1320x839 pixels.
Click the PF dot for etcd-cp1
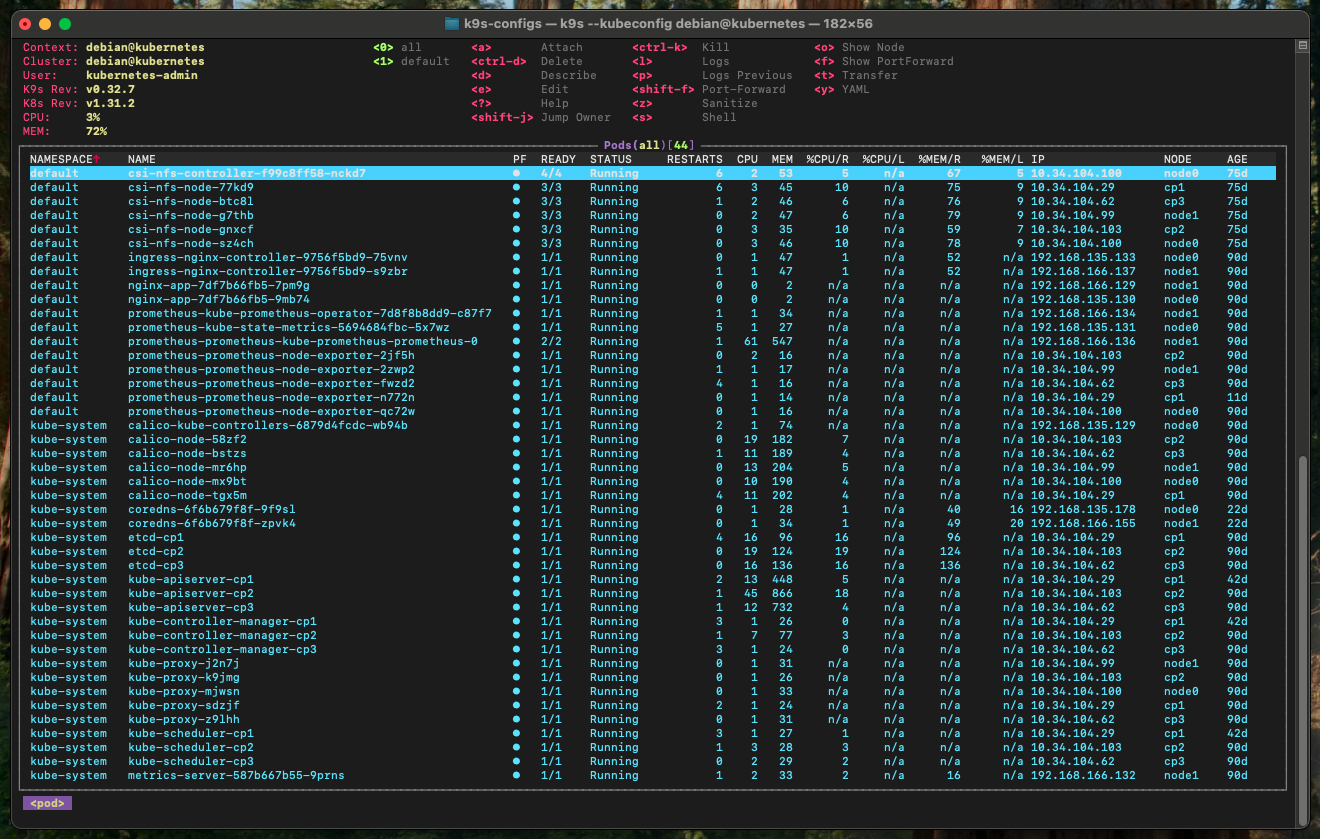click(517, 537)
